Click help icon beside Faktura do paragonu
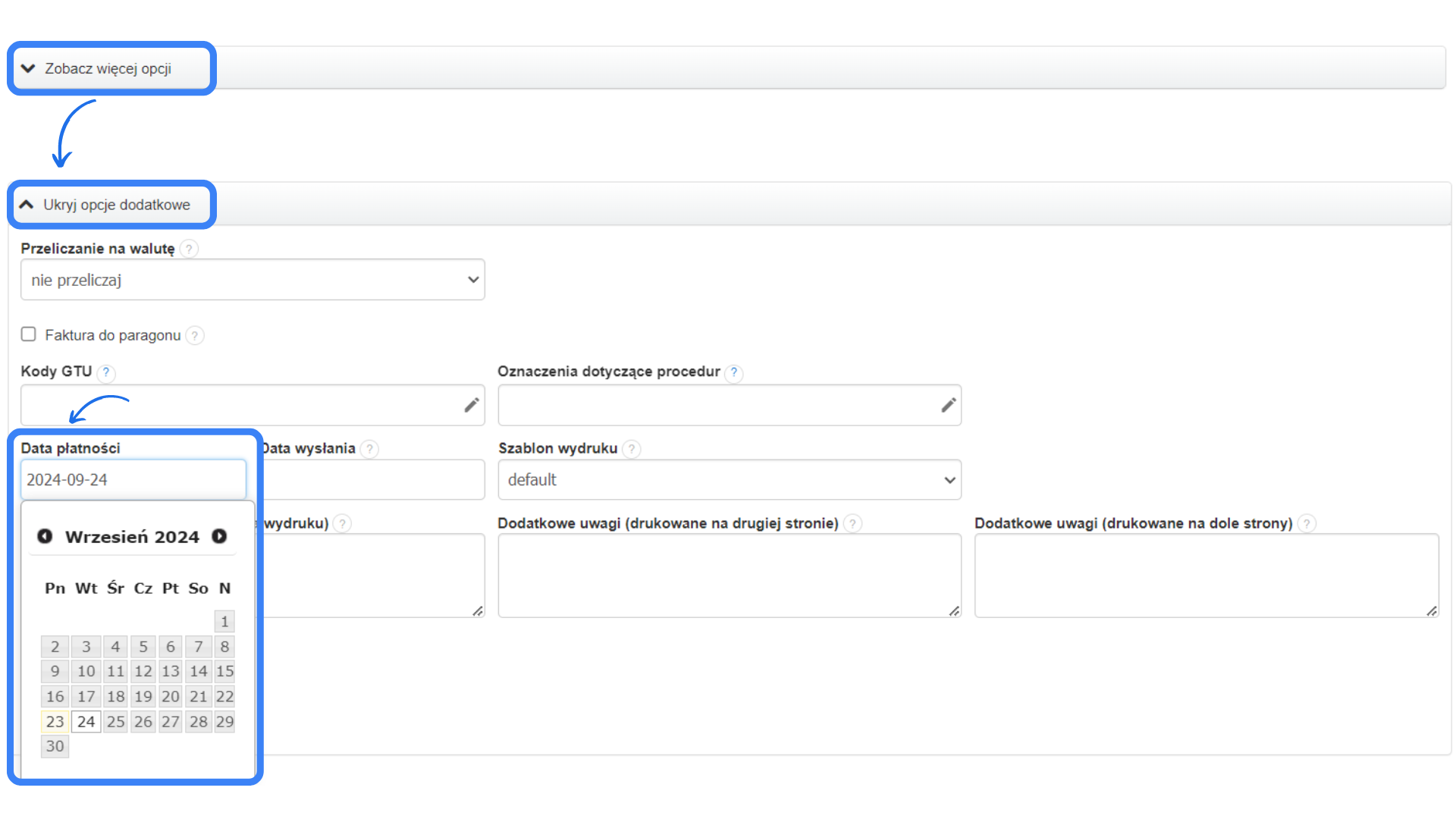Viewport: 1456px width, 819px height. pyautogui.click(x=195, y=335)
